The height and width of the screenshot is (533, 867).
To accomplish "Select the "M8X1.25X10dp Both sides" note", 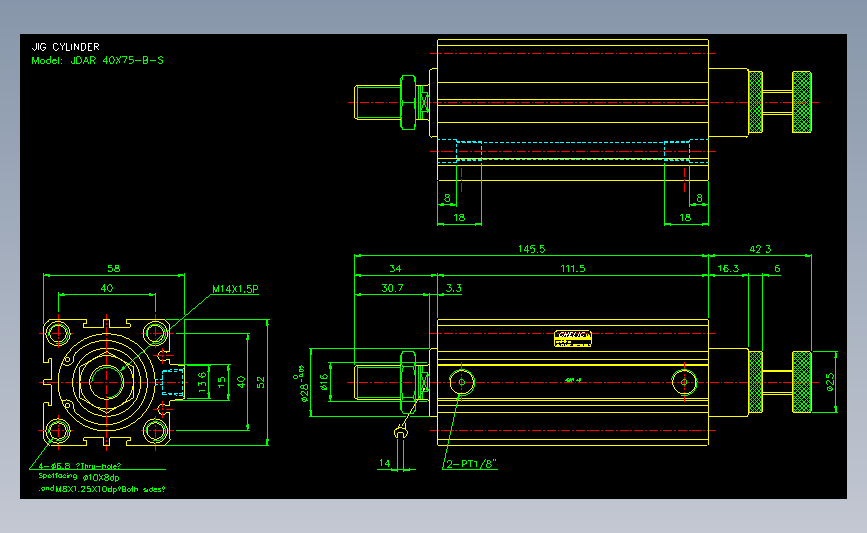I will (x=102, y=489).
